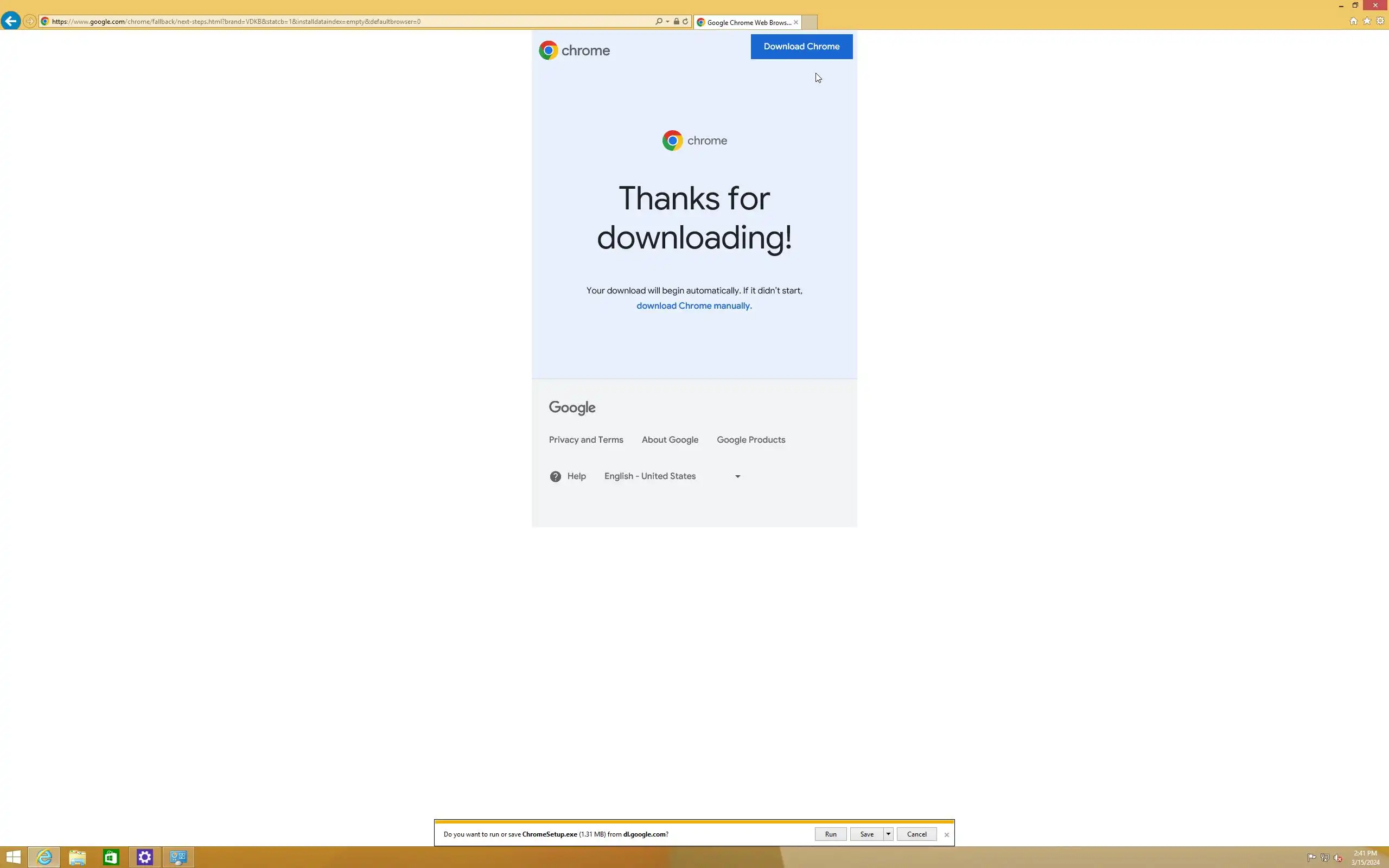Open the IE Tools gear icon
The image size is (1389, 868).
[1380, 21]
